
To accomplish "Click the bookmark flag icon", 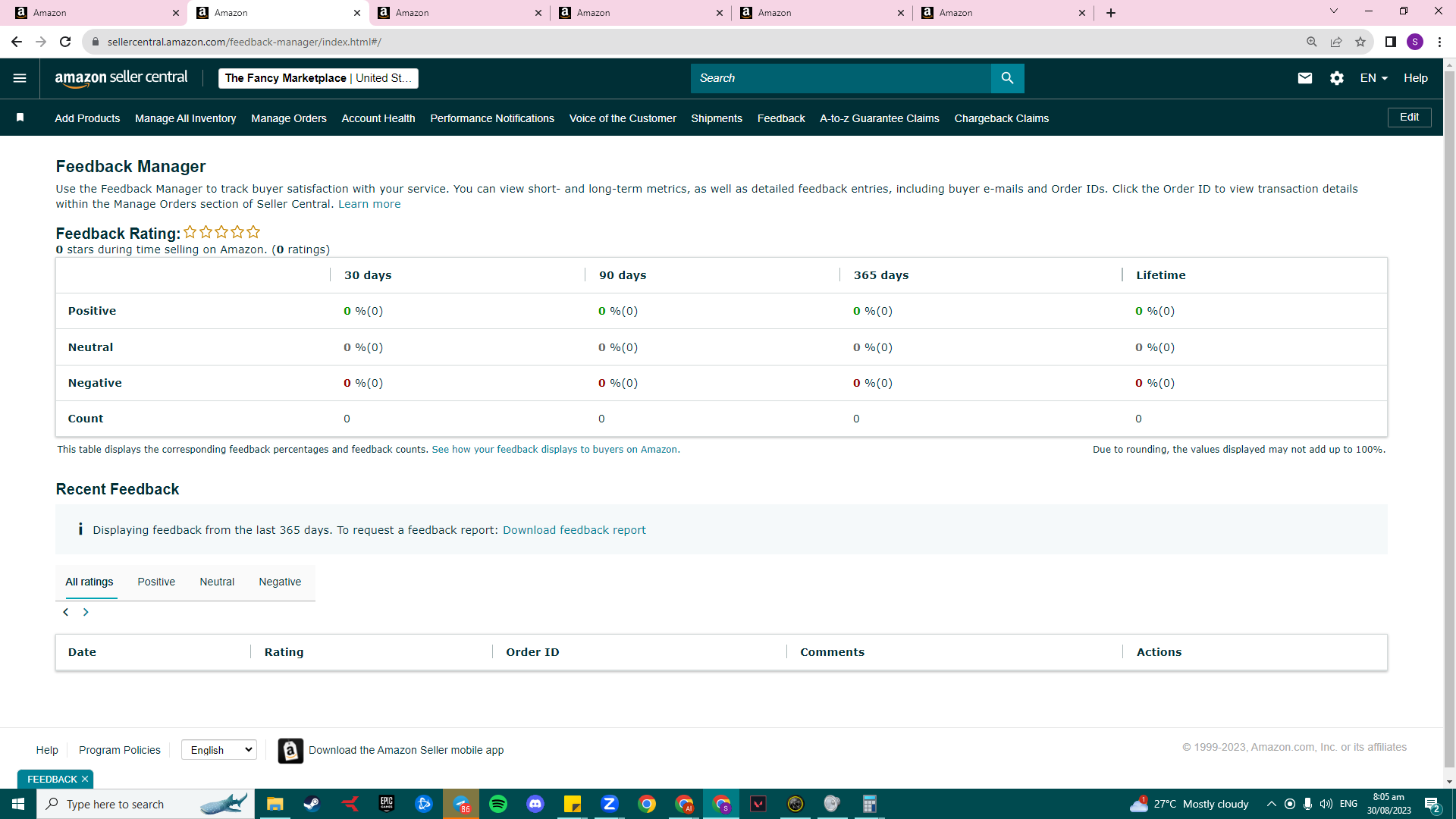I will (20, 118).
